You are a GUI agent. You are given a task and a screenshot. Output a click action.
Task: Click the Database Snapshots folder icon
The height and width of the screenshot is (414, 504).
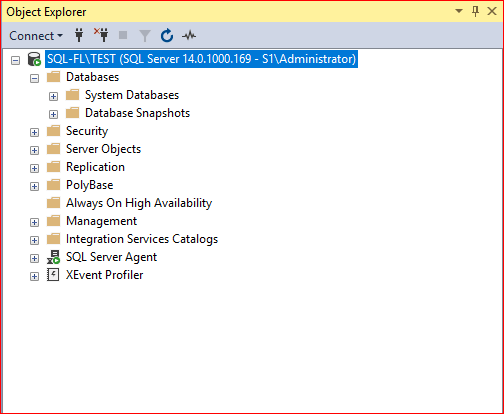coord(72,113)
